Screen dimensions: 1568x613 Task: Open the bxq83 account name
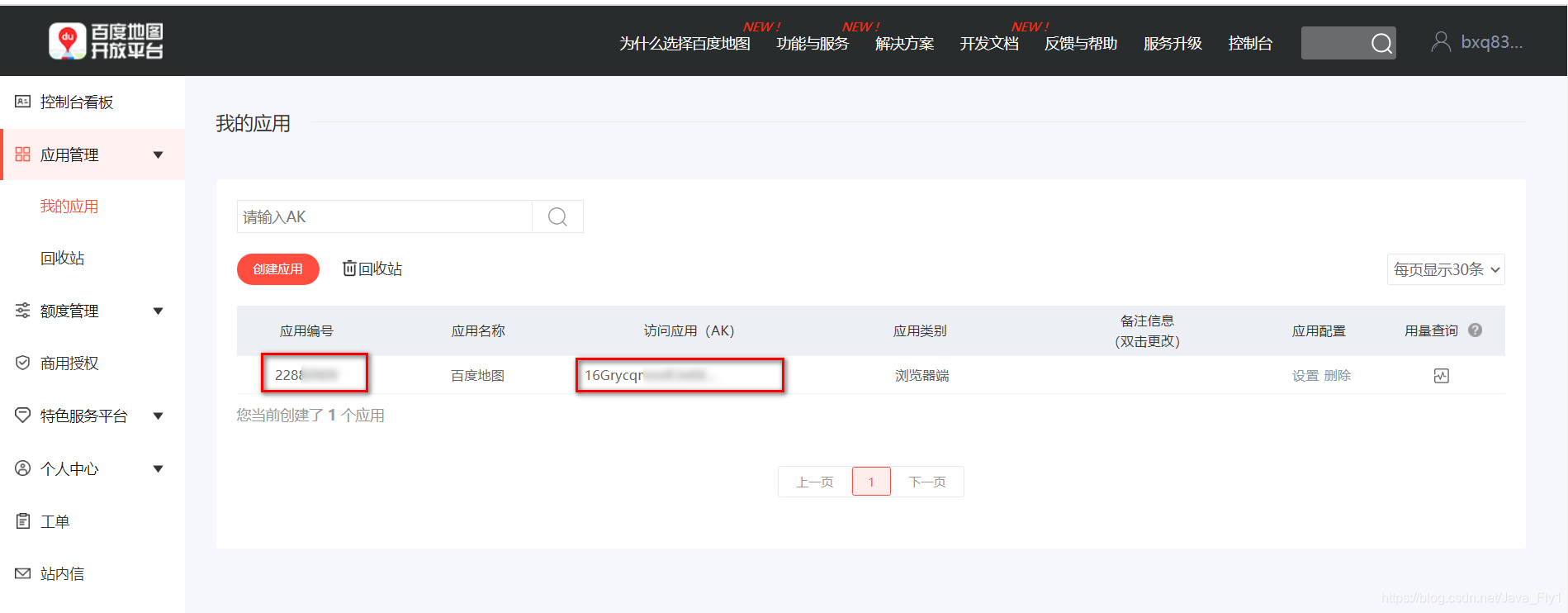1492,42
